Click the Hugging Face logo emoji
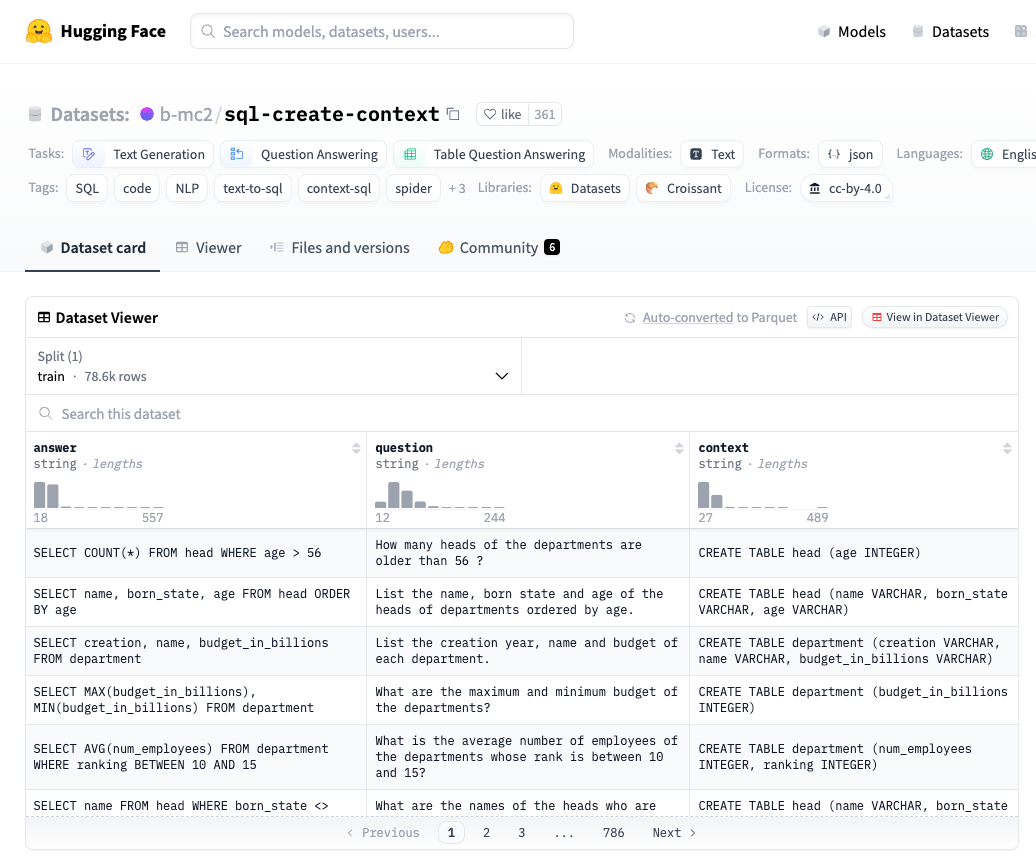The width and height of the screenshot is (1036, 859). tap(39, 31)
